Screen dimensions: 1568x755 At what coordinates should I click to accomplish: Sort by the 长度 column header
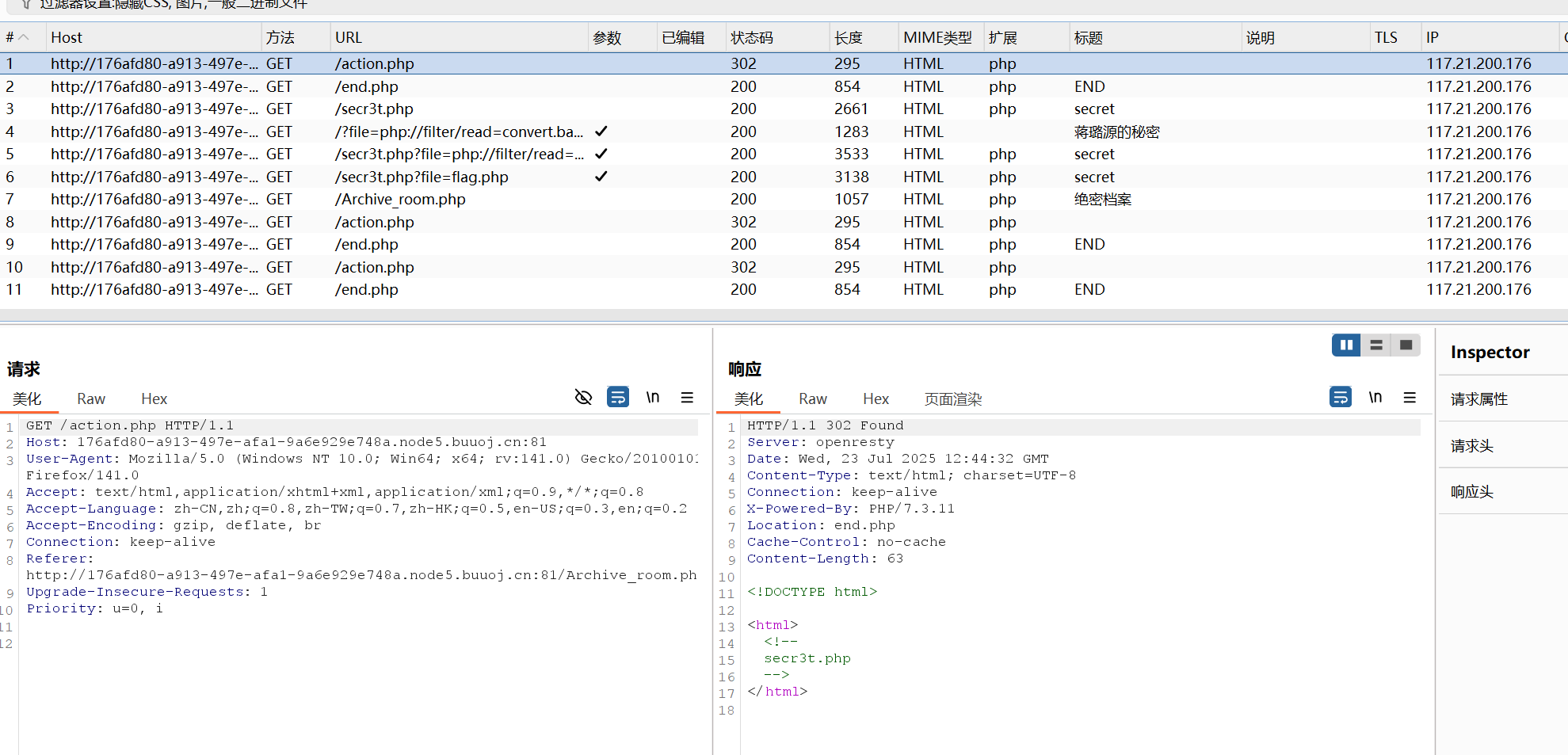[x=864, y=37]
